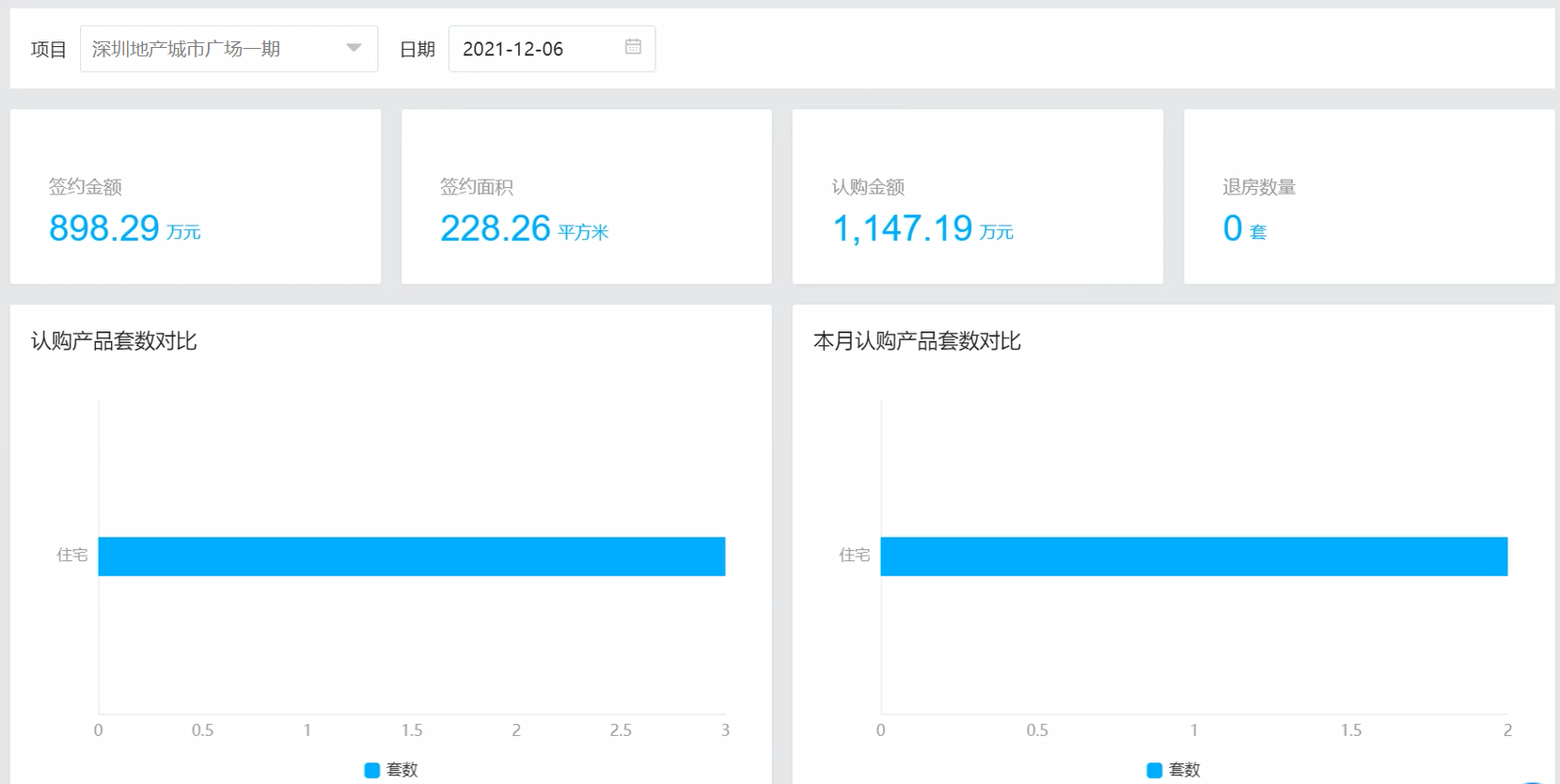Screen dimensions: 1560x784
Task: Click blue 套数 legend swatch under 本月认购产品套数对比
Action: (1155, 770)
